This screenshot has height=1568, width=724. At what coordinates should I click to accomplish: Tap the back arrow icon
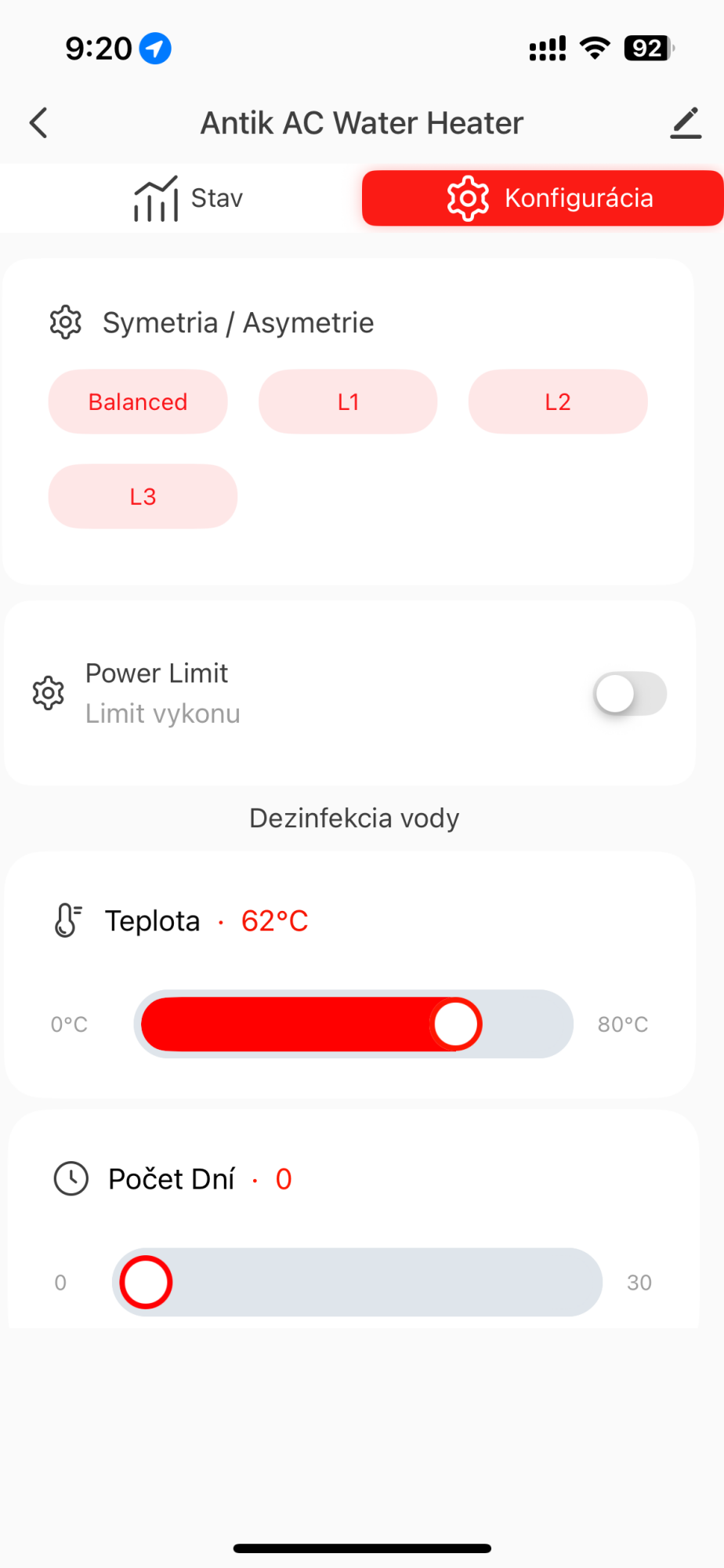[x=38, y=123]
